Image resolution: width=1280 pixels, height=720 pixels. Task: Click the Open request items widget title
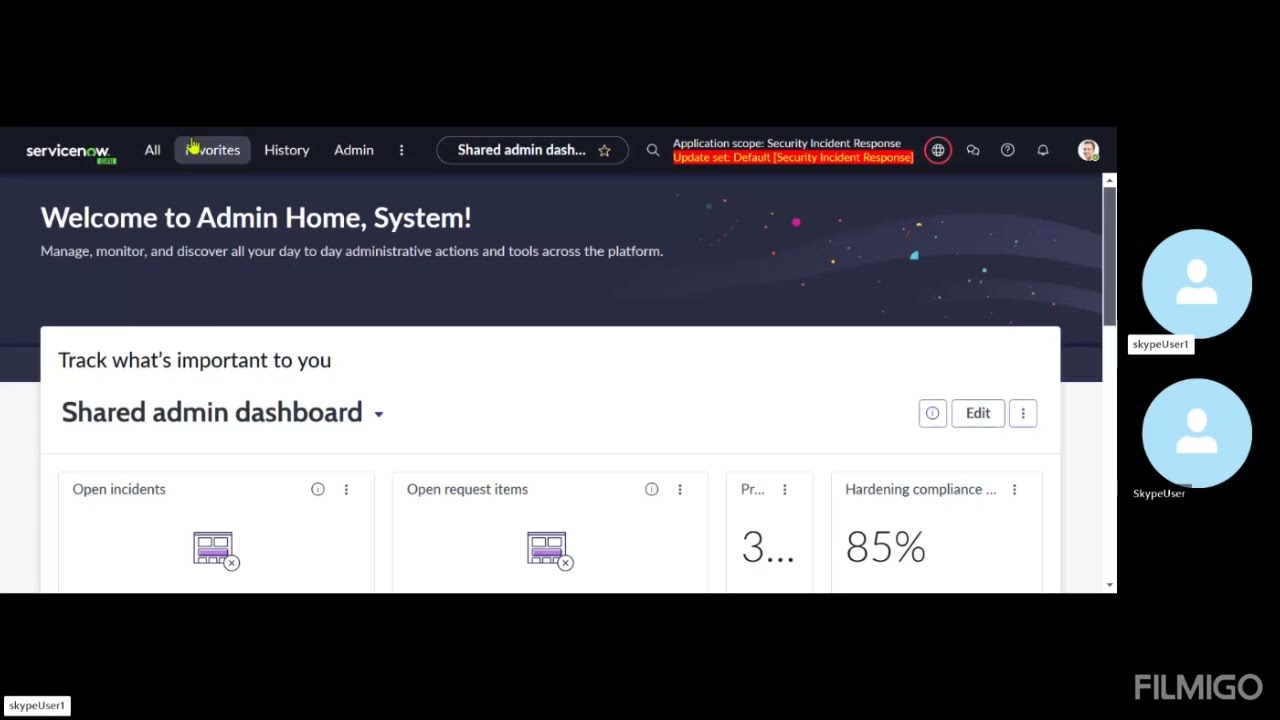(x=467, y=489)
